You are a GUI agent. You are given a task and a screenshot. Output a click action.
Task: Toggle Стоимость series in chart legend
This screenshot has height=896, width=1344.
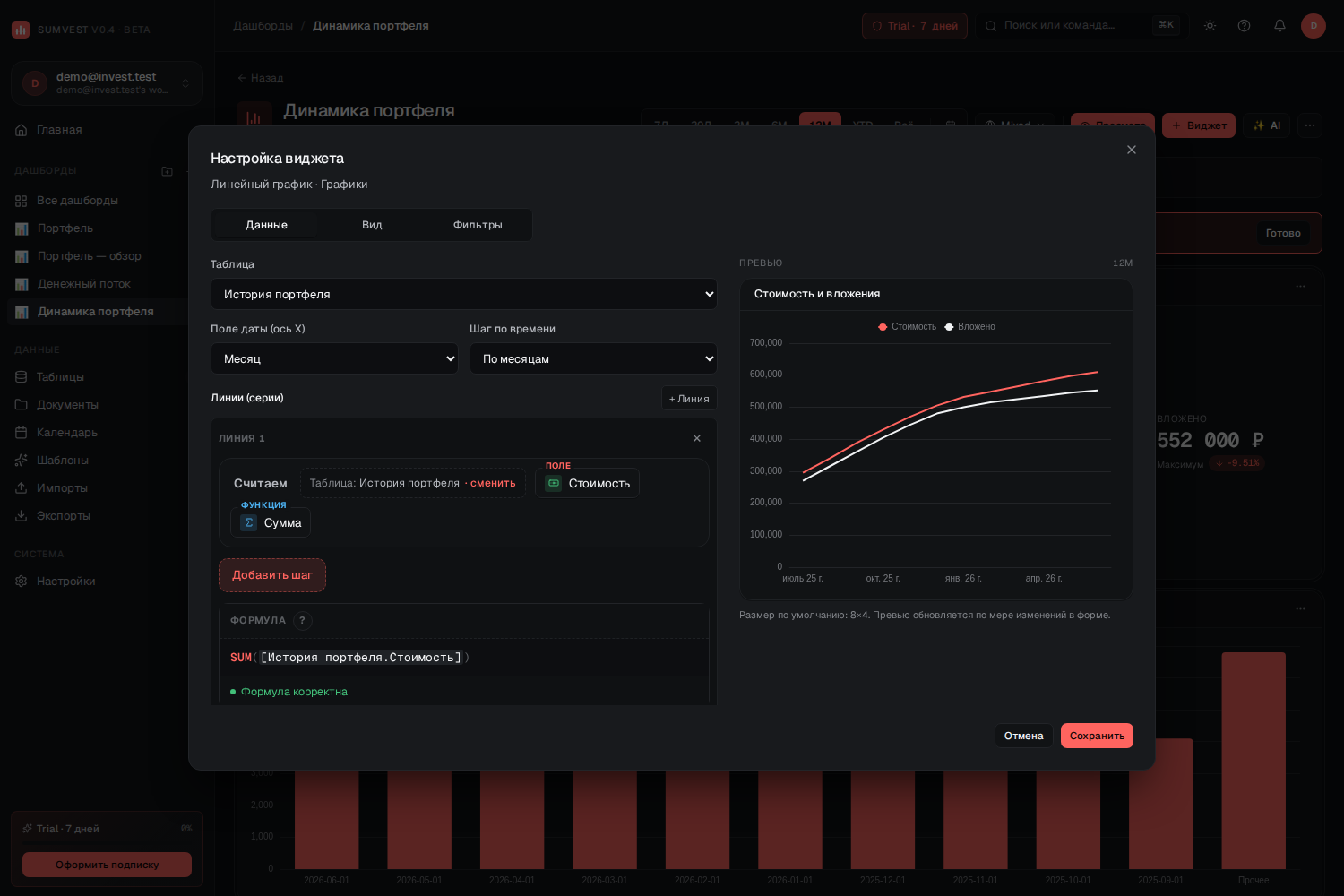(907, 326)
